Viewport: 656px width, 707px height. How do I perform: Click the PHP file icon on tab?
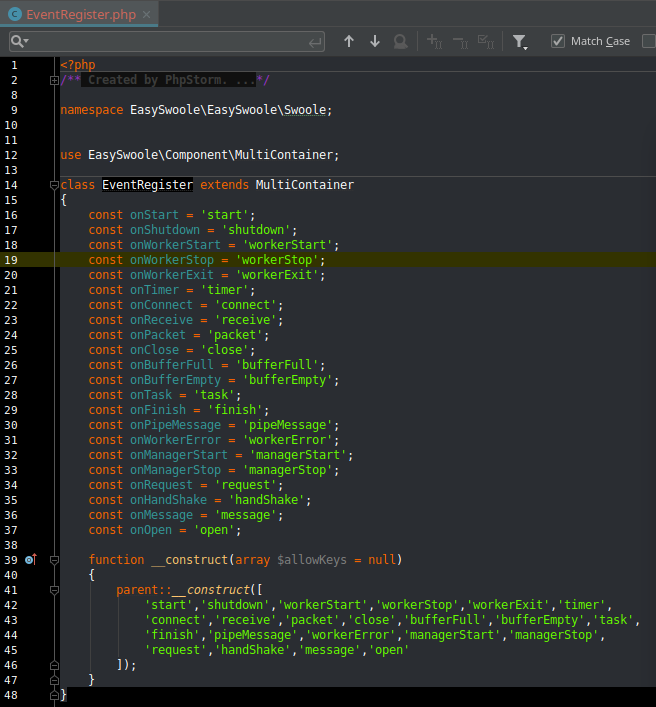(x=15, y=14)
